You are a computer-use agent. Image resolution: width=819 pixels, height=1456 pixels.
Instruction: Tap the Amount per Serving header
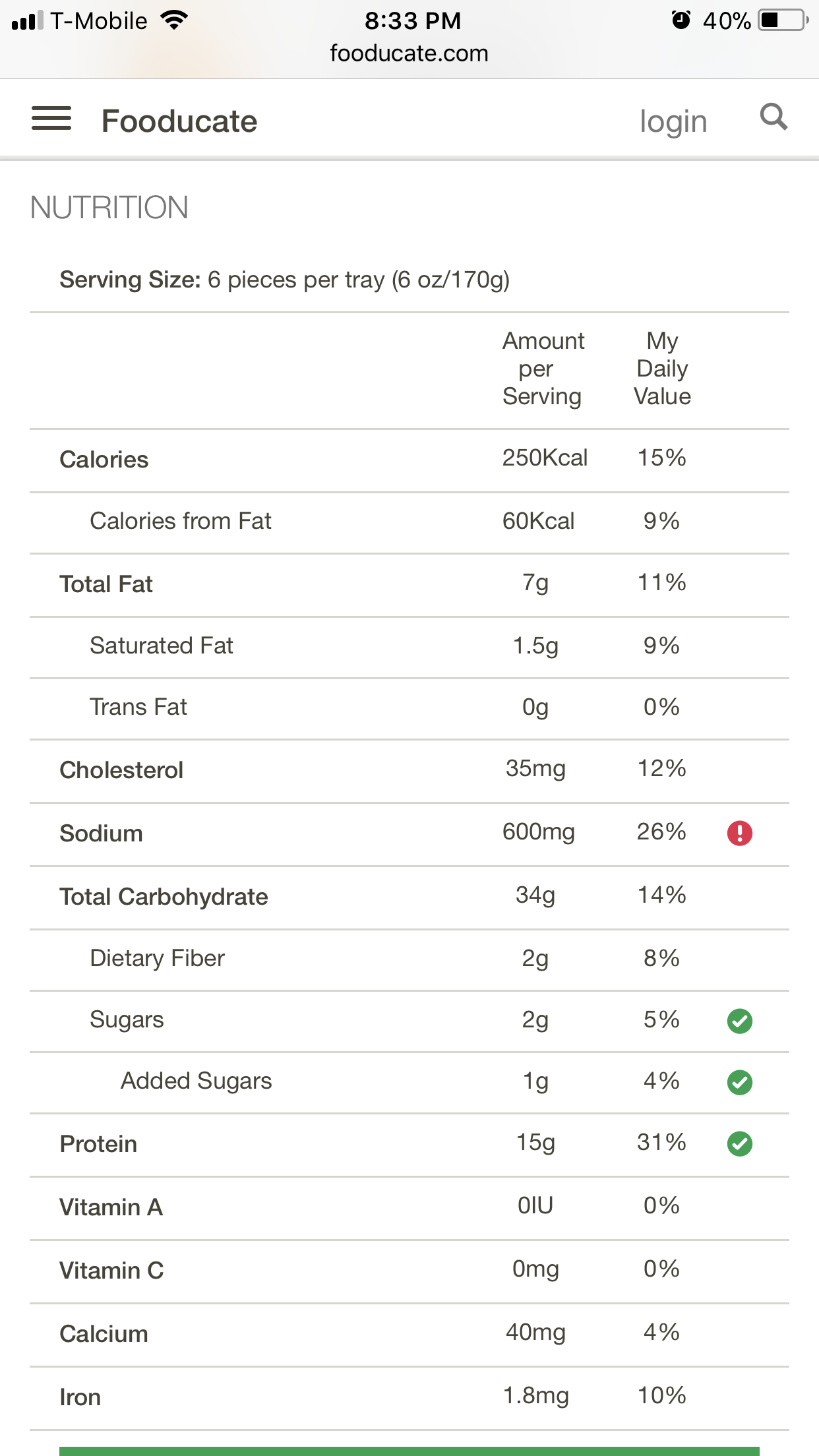point(543,369)
